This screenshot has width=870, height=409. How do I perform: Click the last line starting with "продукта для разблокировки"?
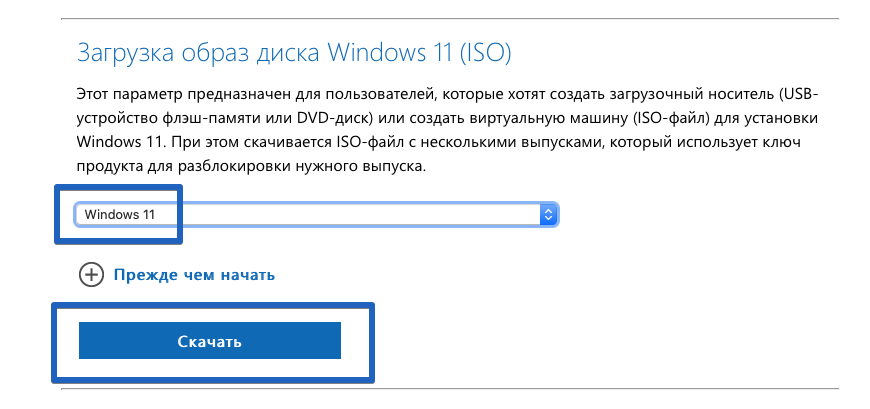[251, 166]
